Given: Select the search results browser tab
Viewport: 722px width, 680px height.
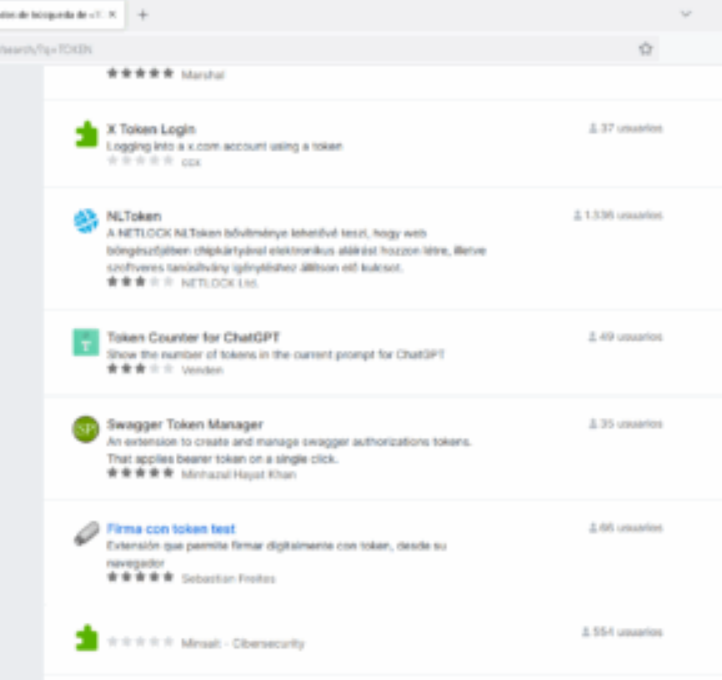Looking at the screenshot, I should click(x=50, y=15).
